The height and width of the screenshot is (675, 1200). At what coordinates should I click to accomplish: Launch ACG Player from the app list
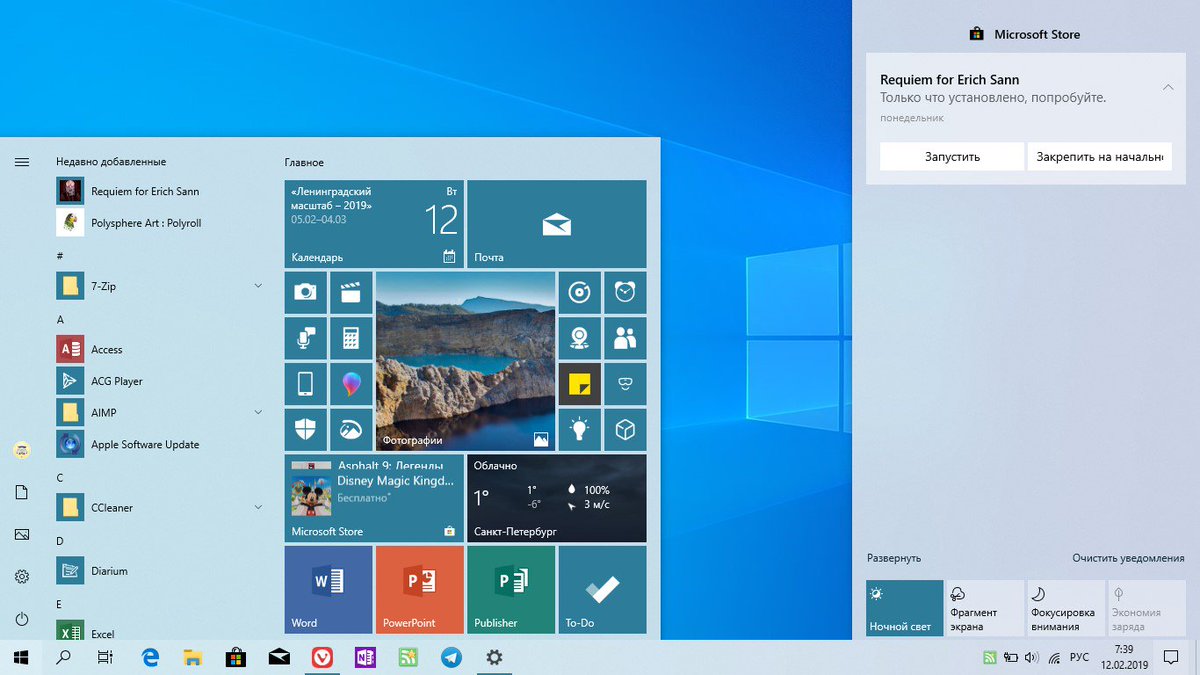[x=160, y=381]
